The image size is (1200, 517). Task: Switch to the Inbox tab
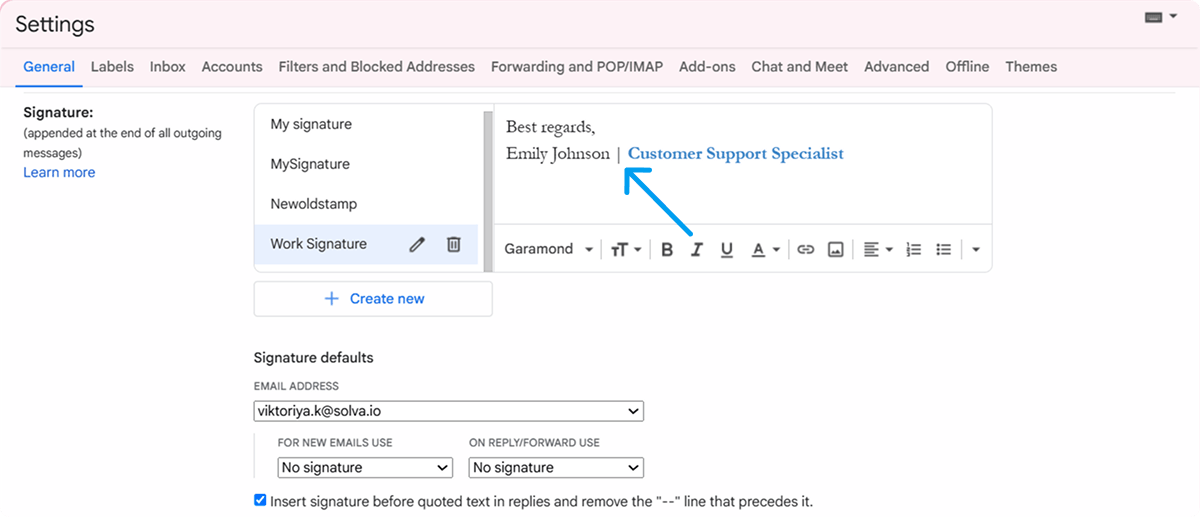coord(168,67)
